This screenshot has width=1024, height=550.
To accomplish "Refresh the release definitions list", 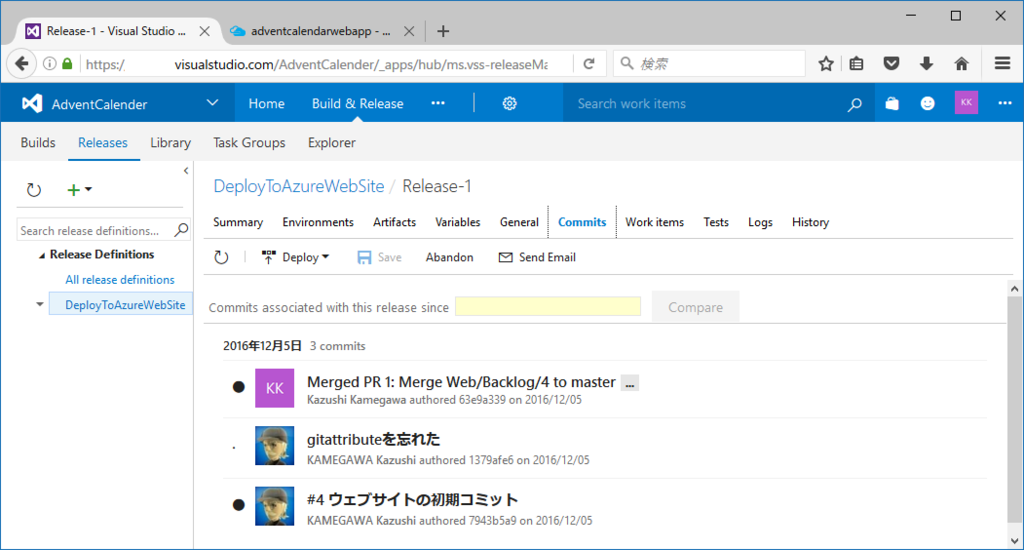I will pyautogui.click(x=34, y=190).
